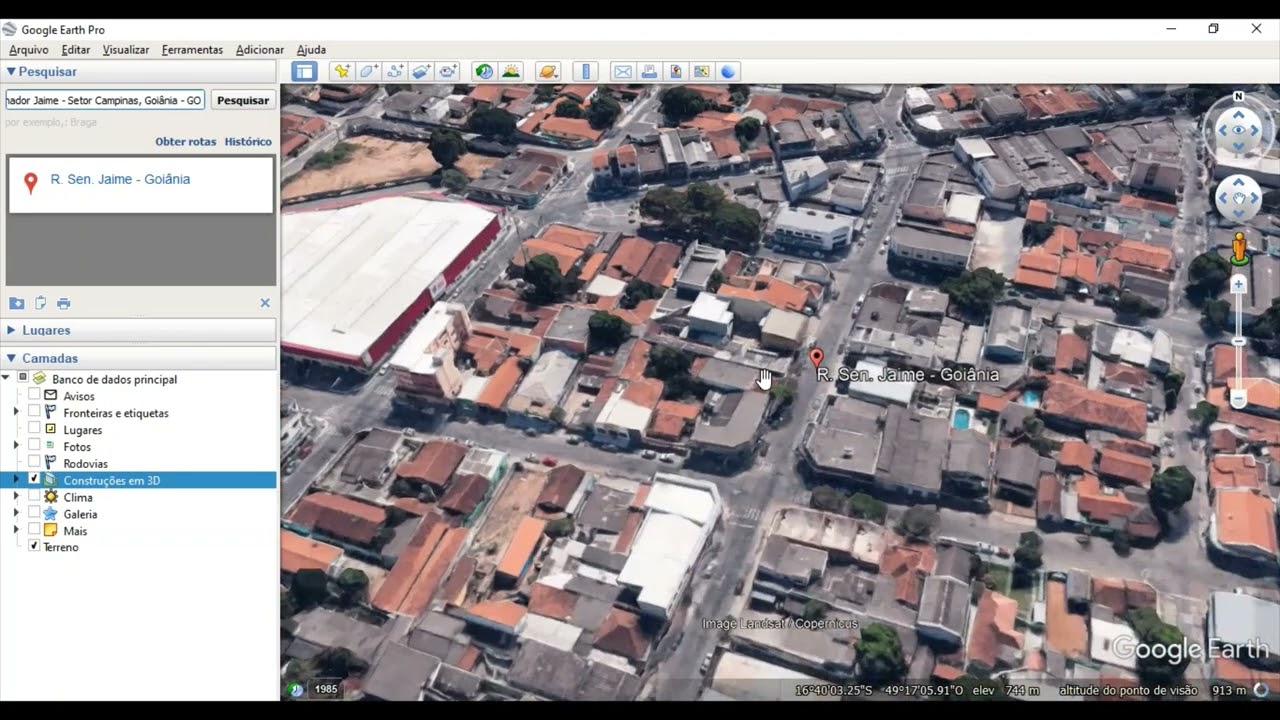Expand the Mais tree node
Screen dimensions: 1280x720
(x=16, y=530)
